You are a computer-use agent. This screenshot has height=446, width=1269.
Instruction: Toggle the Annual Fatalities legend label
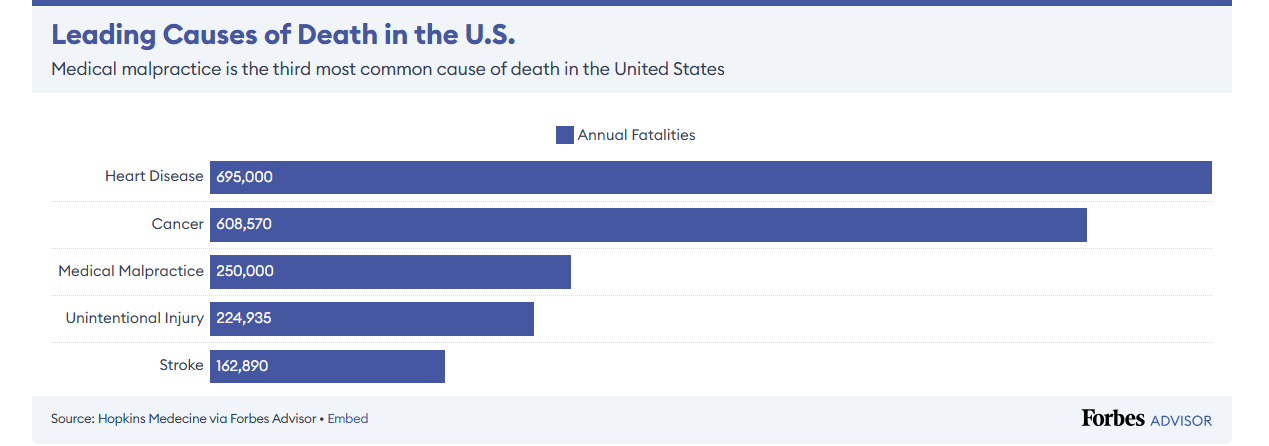636,135
